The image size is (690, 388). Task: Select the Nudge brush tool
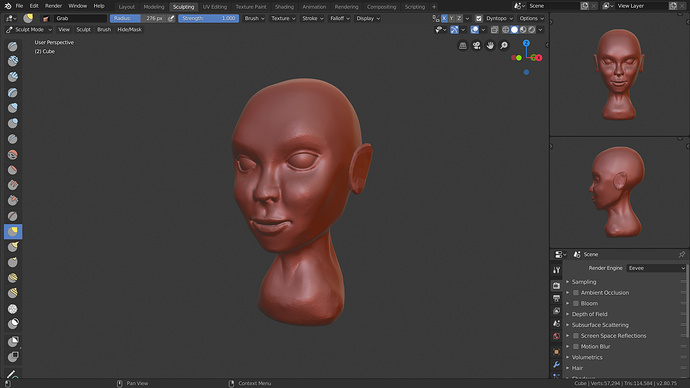(13, 278)
